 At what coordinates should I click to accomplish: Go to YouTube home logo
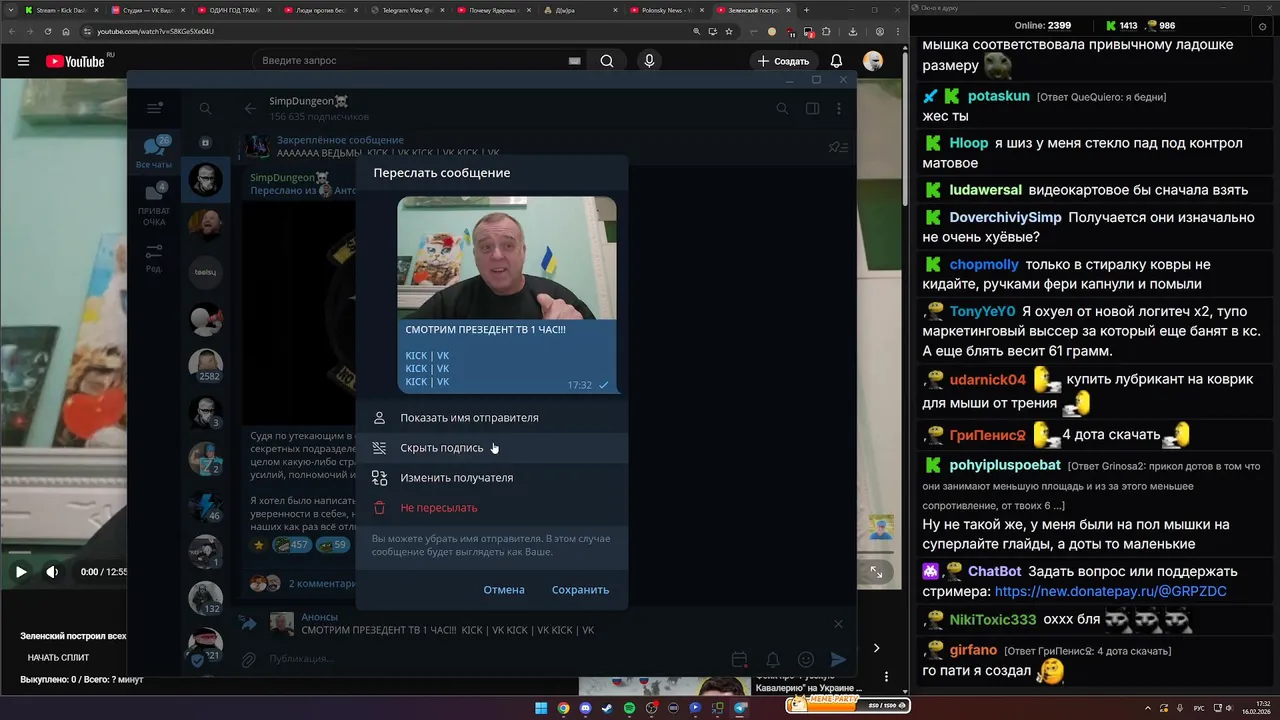76,61
